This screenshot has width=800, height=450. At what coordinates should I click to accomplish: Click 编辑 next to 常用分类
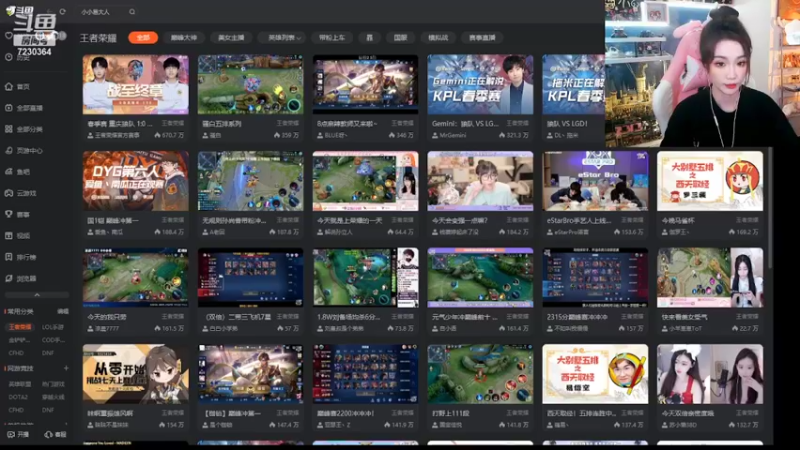coord(63,311)
